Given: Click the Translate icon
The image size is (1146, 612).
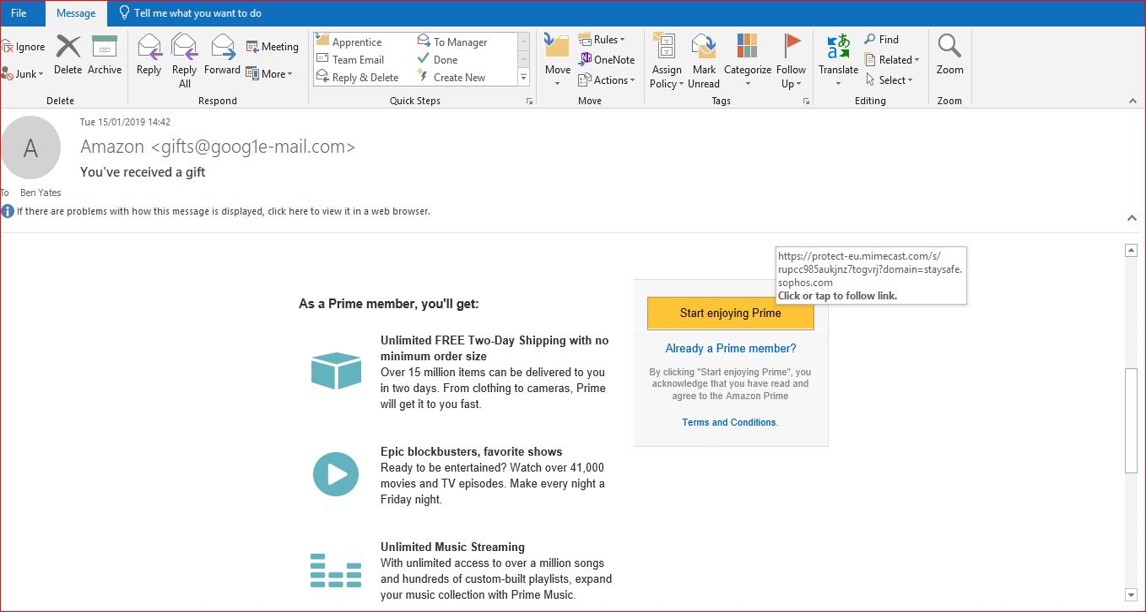Looking at the screenshot, I should tap(838, 46).
